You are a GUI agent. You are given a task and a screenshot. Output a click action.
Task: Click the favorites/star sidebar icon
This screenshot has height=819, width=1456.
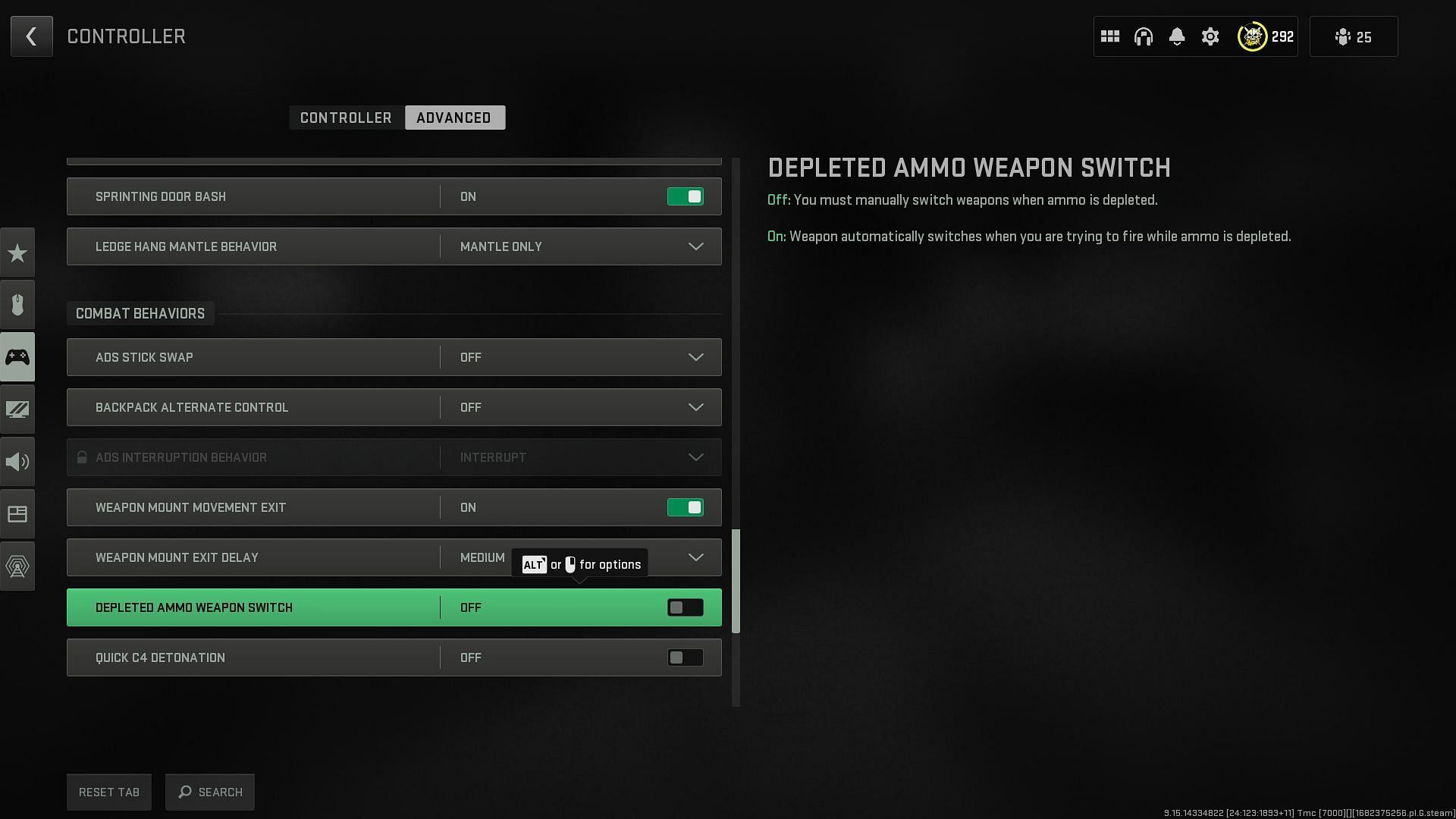(17, 252)
